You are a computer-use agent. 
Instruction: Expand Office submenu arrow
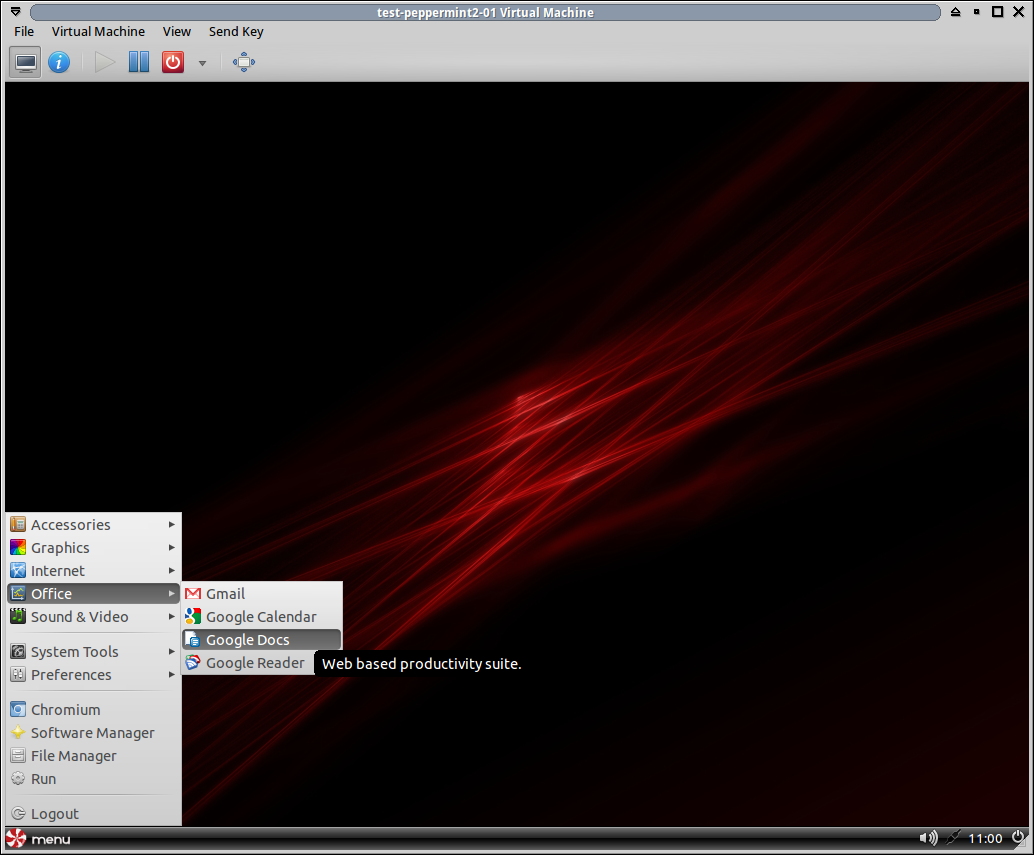[171, 594]
